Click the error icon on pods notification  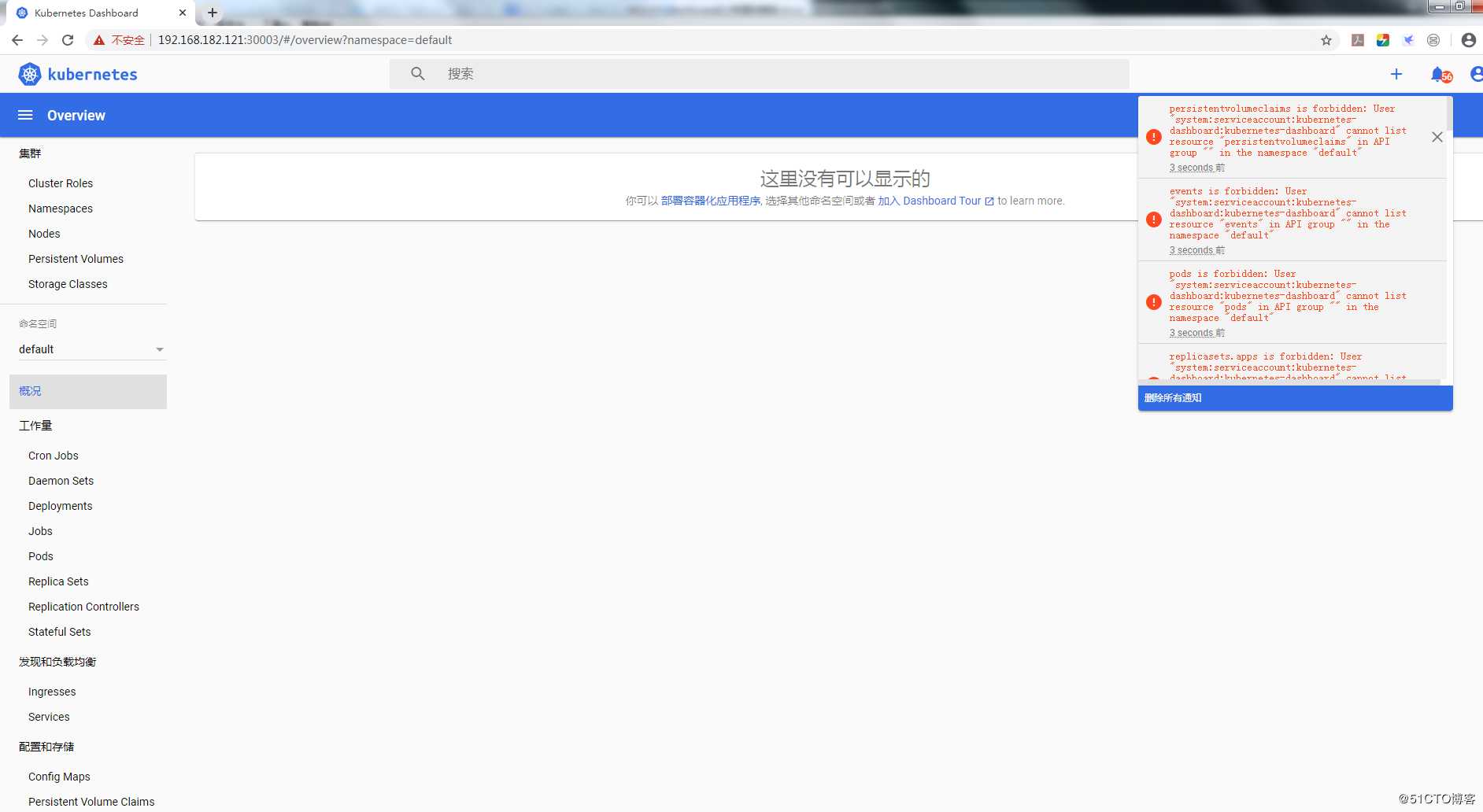[1154, 302]
